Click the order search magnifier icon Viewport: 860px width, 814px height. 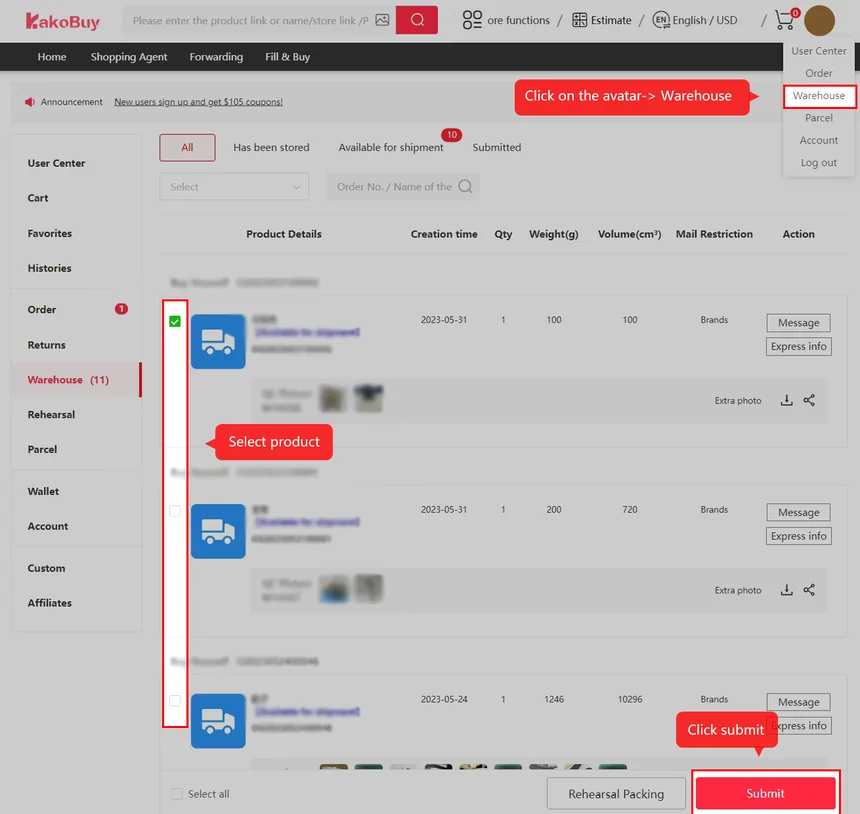coord(465,186)
